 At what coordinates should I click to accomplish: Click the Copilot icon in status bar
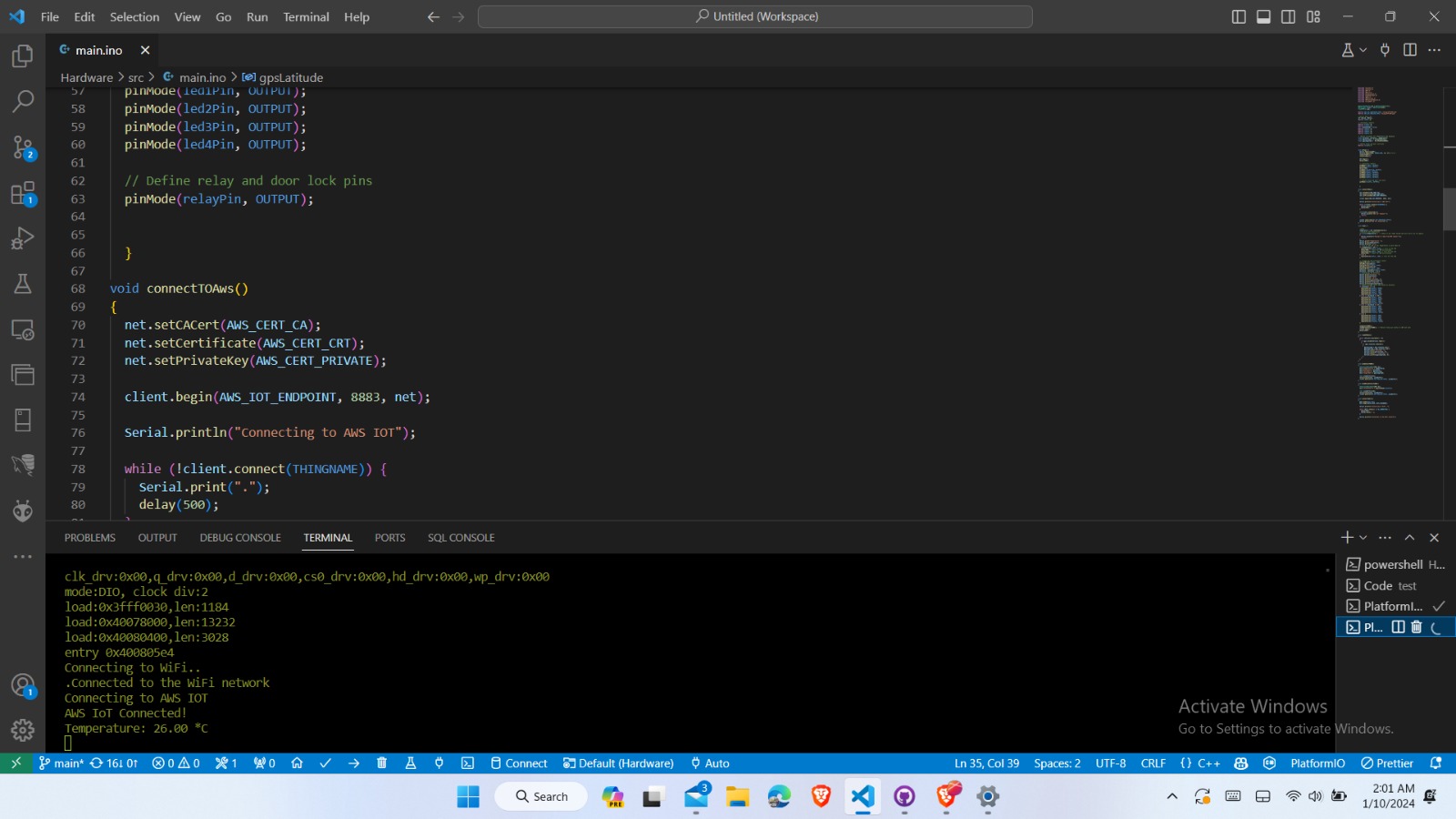click(1241, 763)
